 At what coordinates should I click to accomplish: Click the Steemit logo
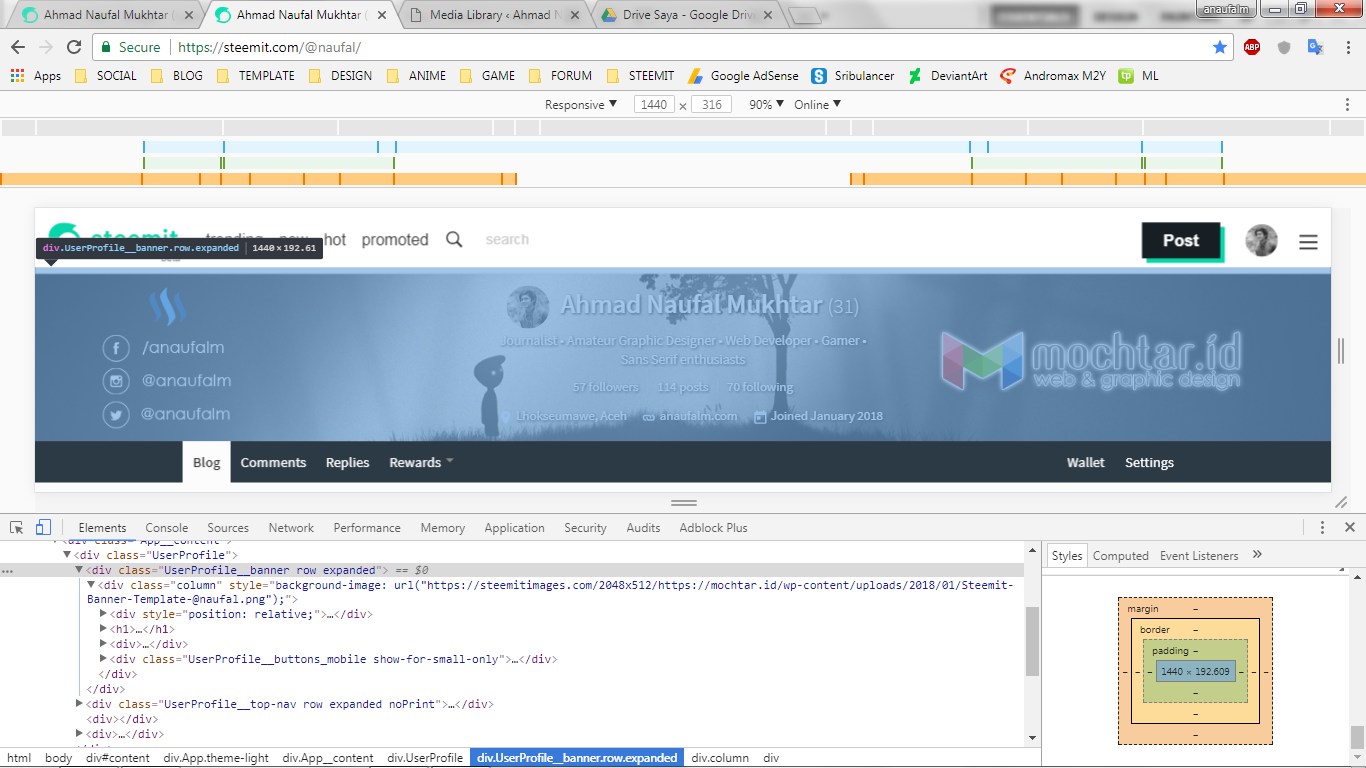pos(113,240)
